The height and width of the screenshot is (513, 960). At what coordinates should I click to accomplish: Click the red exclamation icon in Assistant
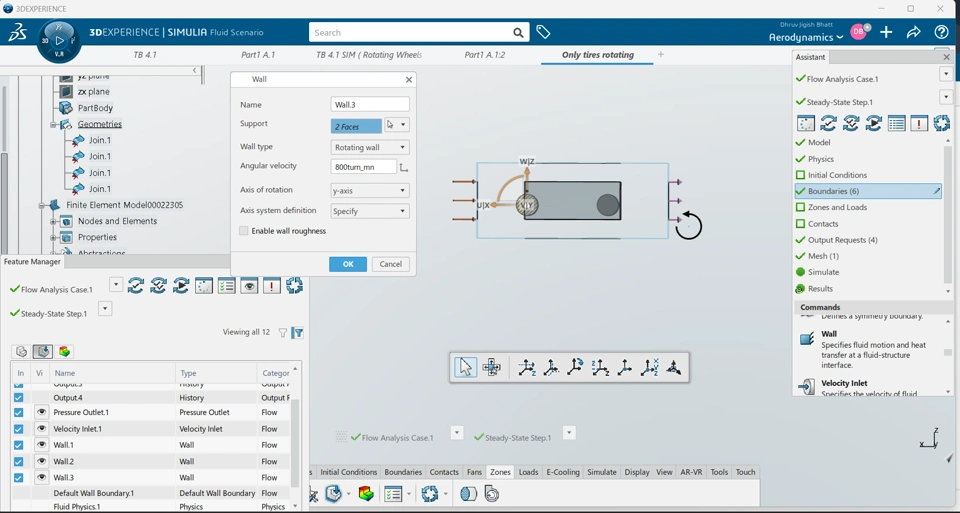coord(919,124)
